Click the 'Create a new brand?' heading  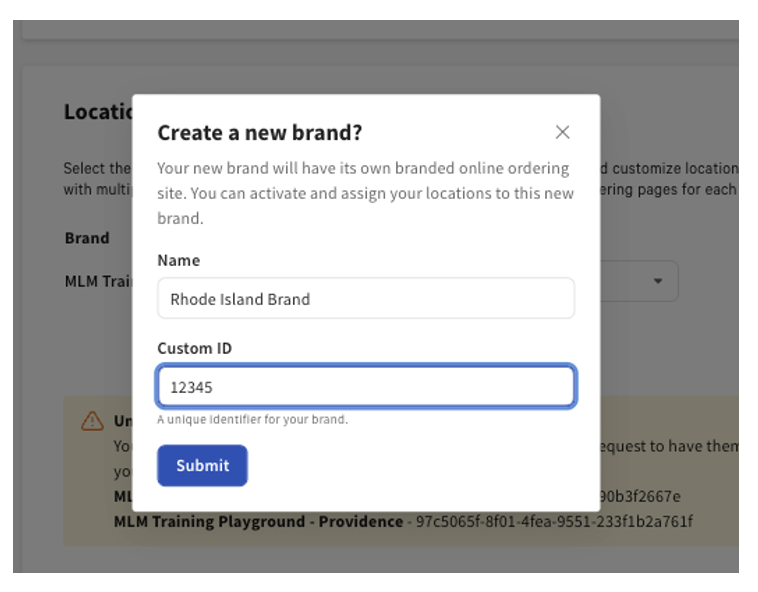[x=259, y=133]
